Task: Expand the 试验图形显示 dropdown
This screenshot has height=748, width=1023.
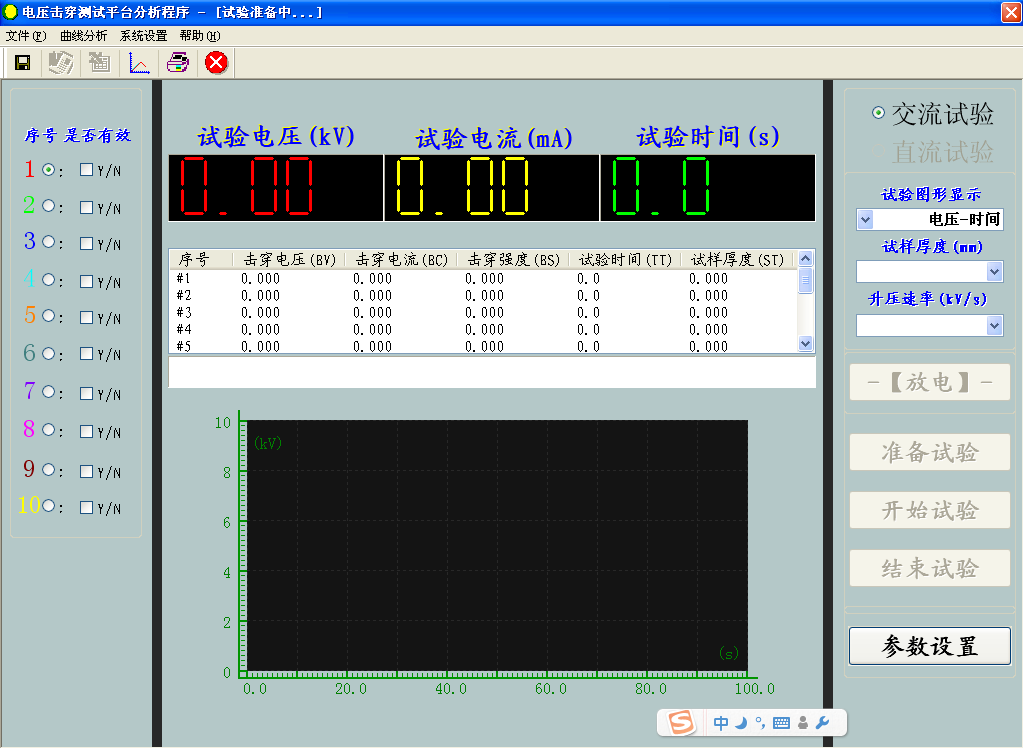Action: pos(865,219)
